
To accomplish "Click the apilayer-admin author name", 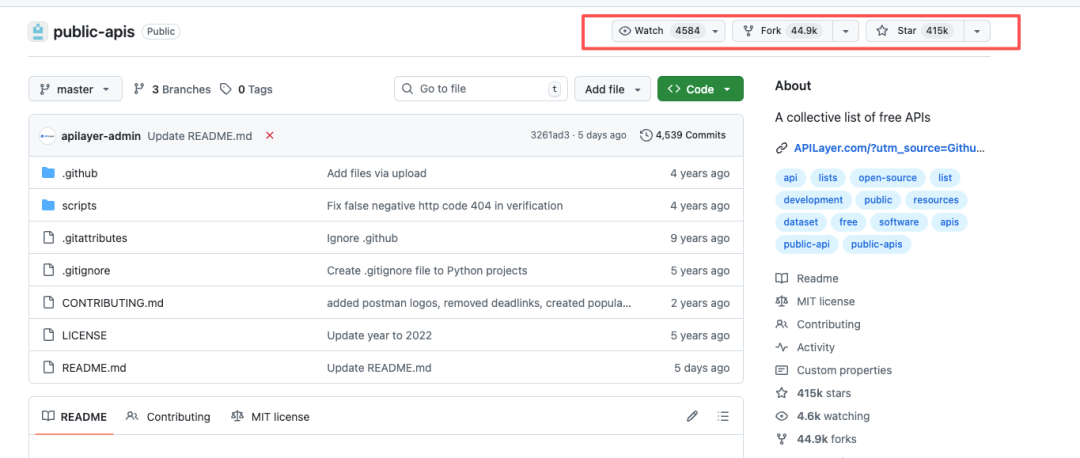I will click(x=101, y=136).
